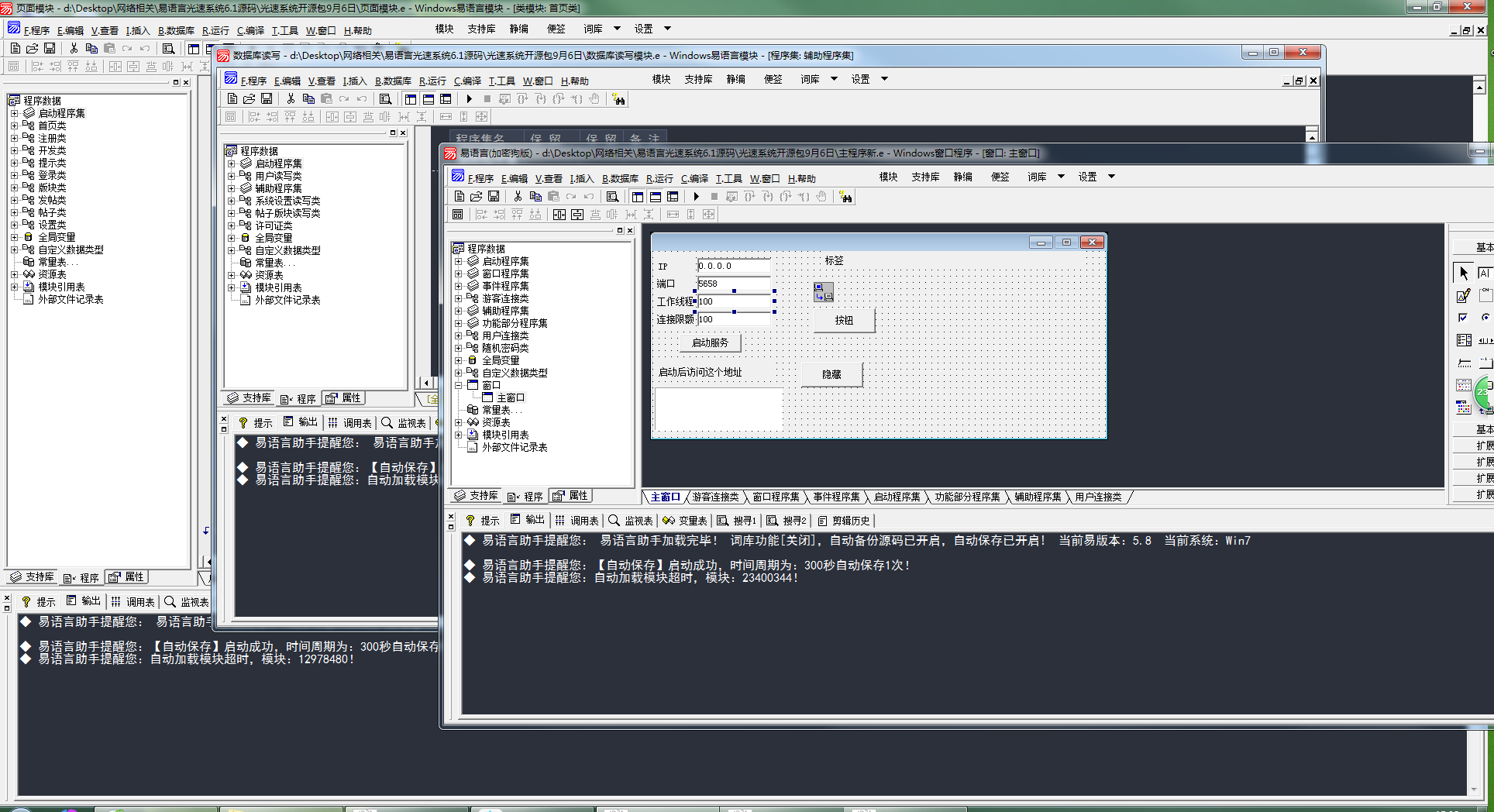Click center-horizontally icon in front window's alignment toolbar
This screenshot has height=812, width=1494.
(x=559, y=215)
